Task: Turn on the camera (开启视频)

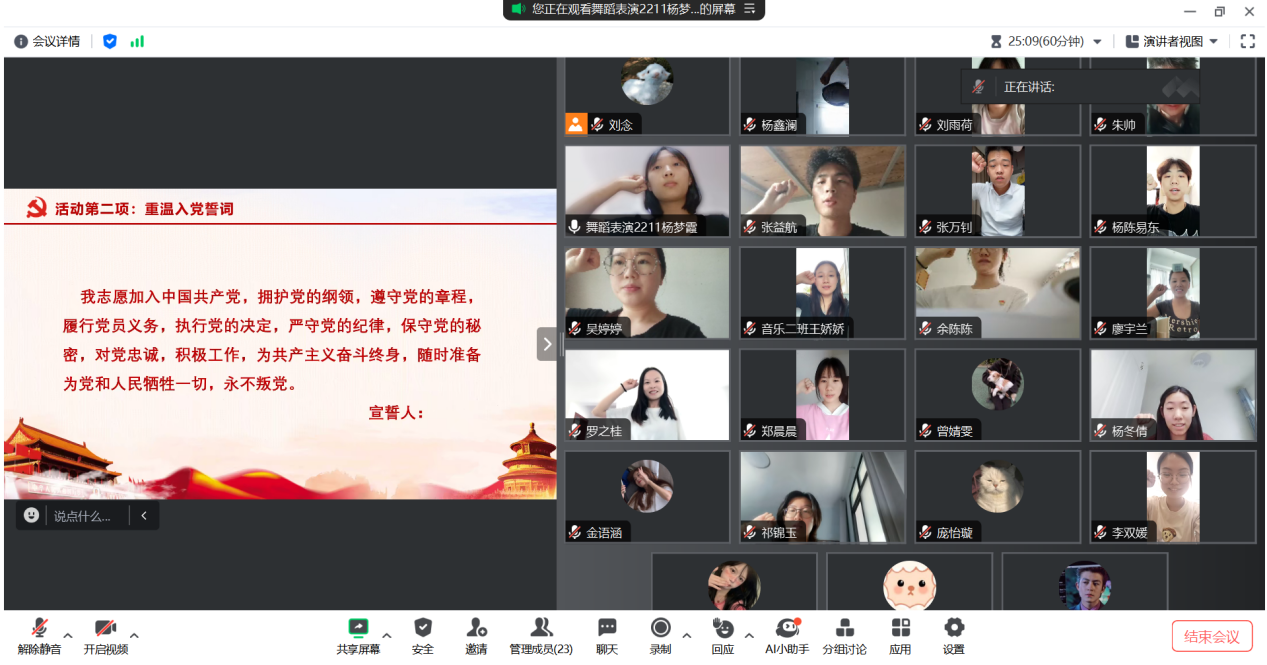Action: [105, 634]
